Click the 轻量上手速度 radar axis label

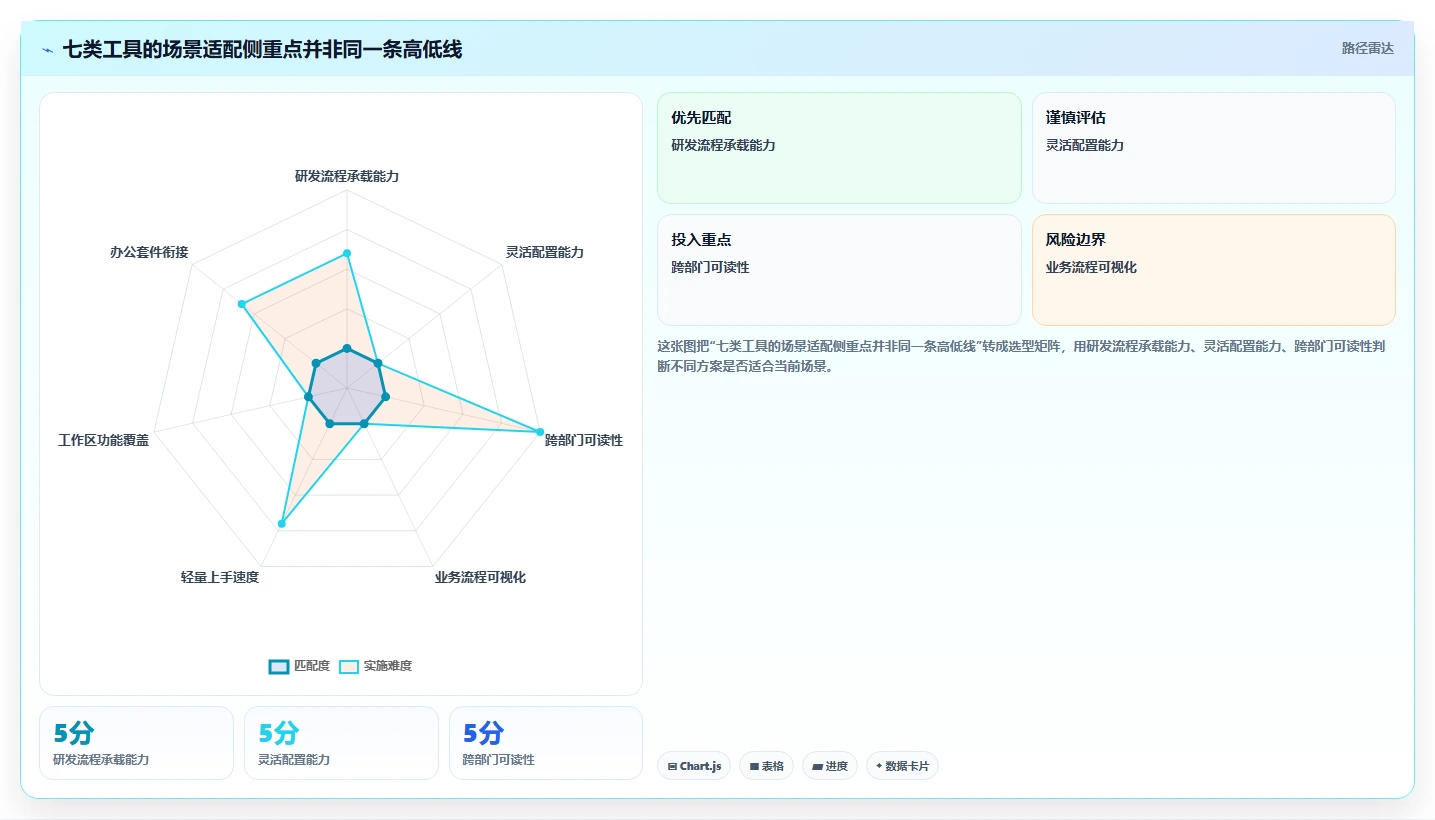pyautogui.click(x=220, y=577)
